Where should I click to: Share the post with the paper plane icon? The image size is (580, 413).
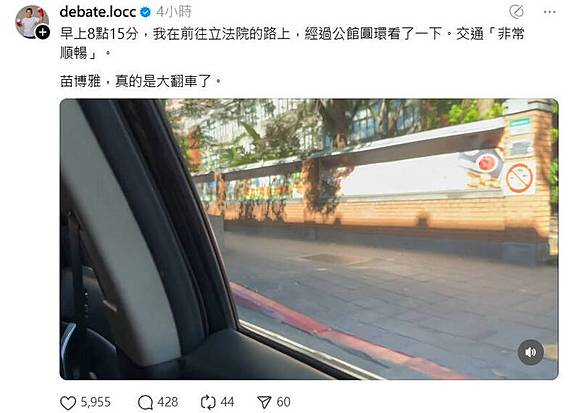point(264,402)
